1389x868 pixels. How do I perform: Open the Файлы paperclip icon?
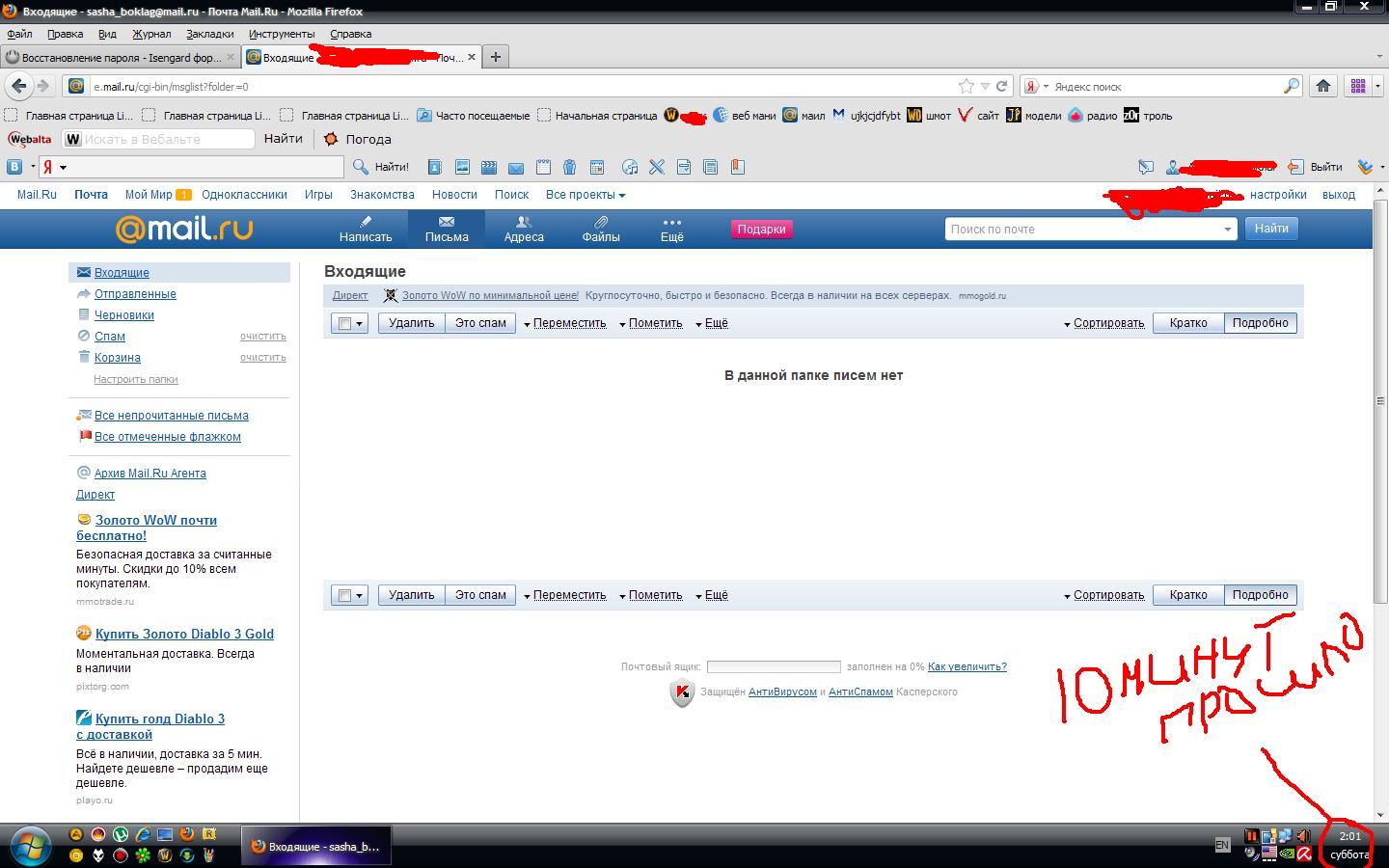(x=601, y=222)
